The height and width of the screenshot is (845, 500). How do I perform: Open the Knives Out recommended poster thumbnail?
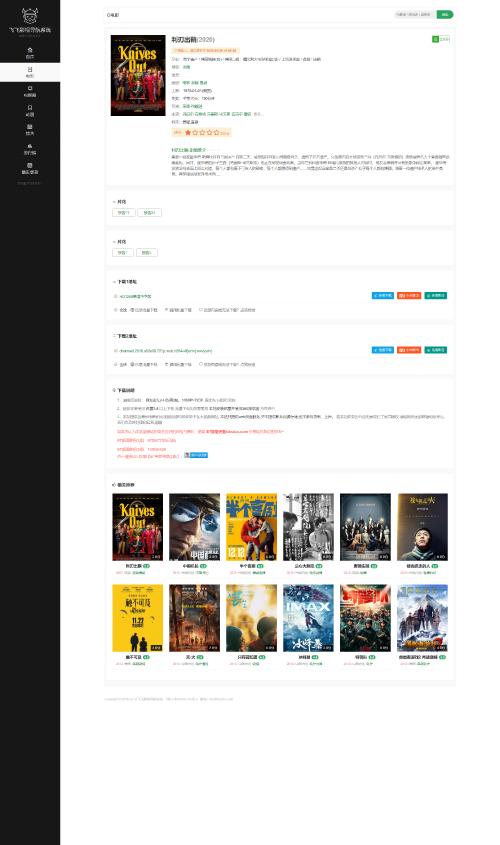point(137,527)
